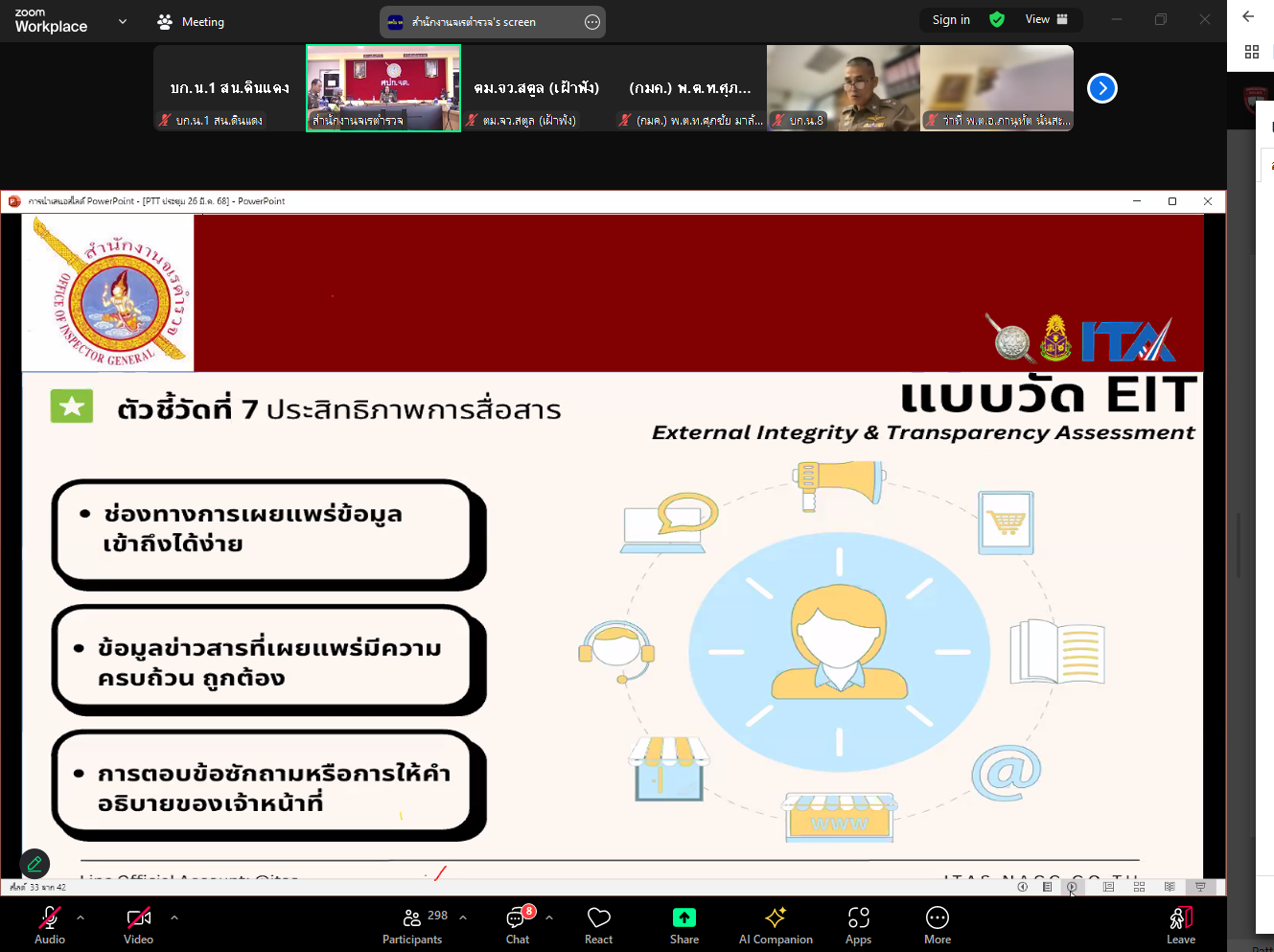Open AI Companion

tap(776, 925)
